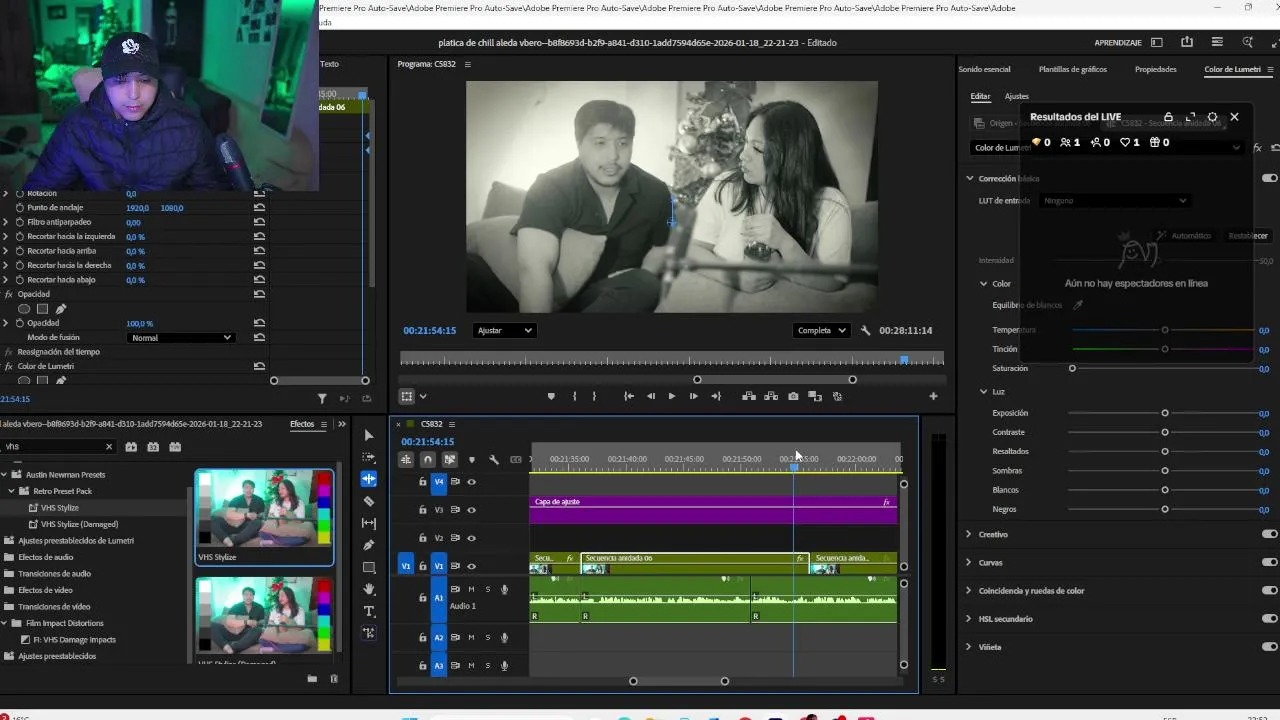Play the Program monitor
The width and height of the screenshot is (1280, 720).
pos(672,396)
